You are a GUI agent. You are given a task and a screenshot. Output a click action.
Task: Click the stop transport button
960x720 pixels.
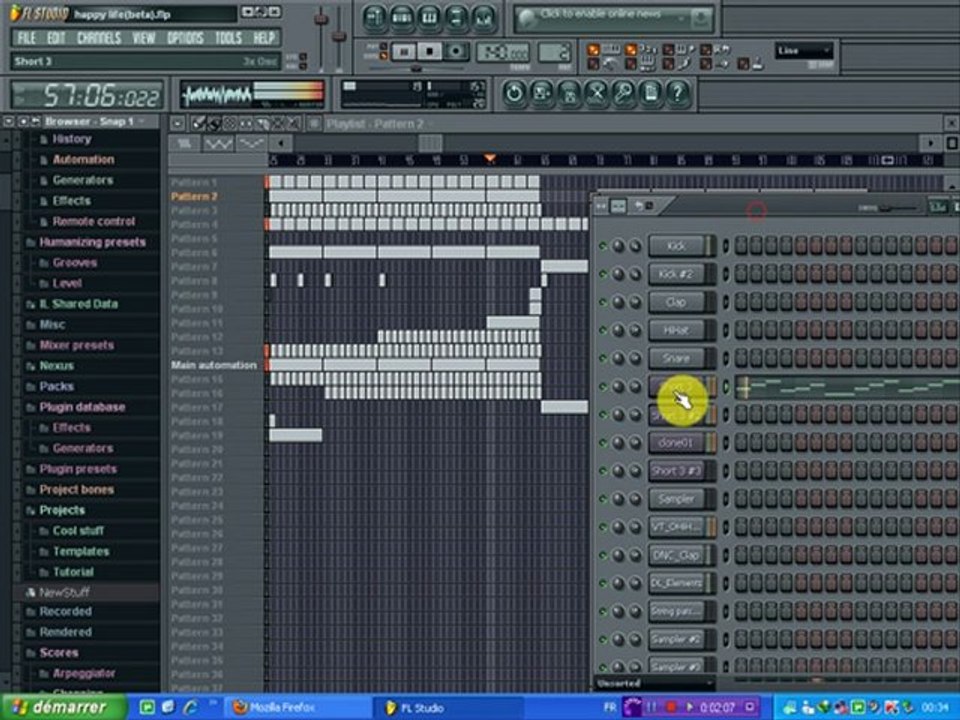point(430,52)
